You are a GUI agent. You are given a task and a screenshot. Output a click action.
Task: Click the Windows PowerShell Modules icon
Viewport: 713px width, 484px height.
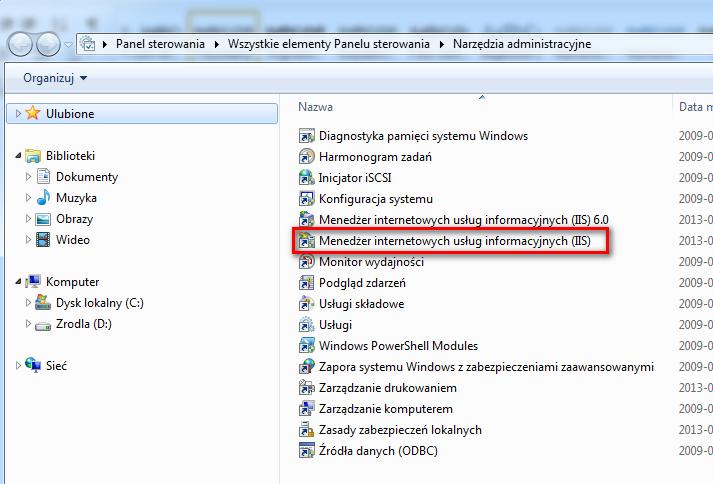point(306,346)
